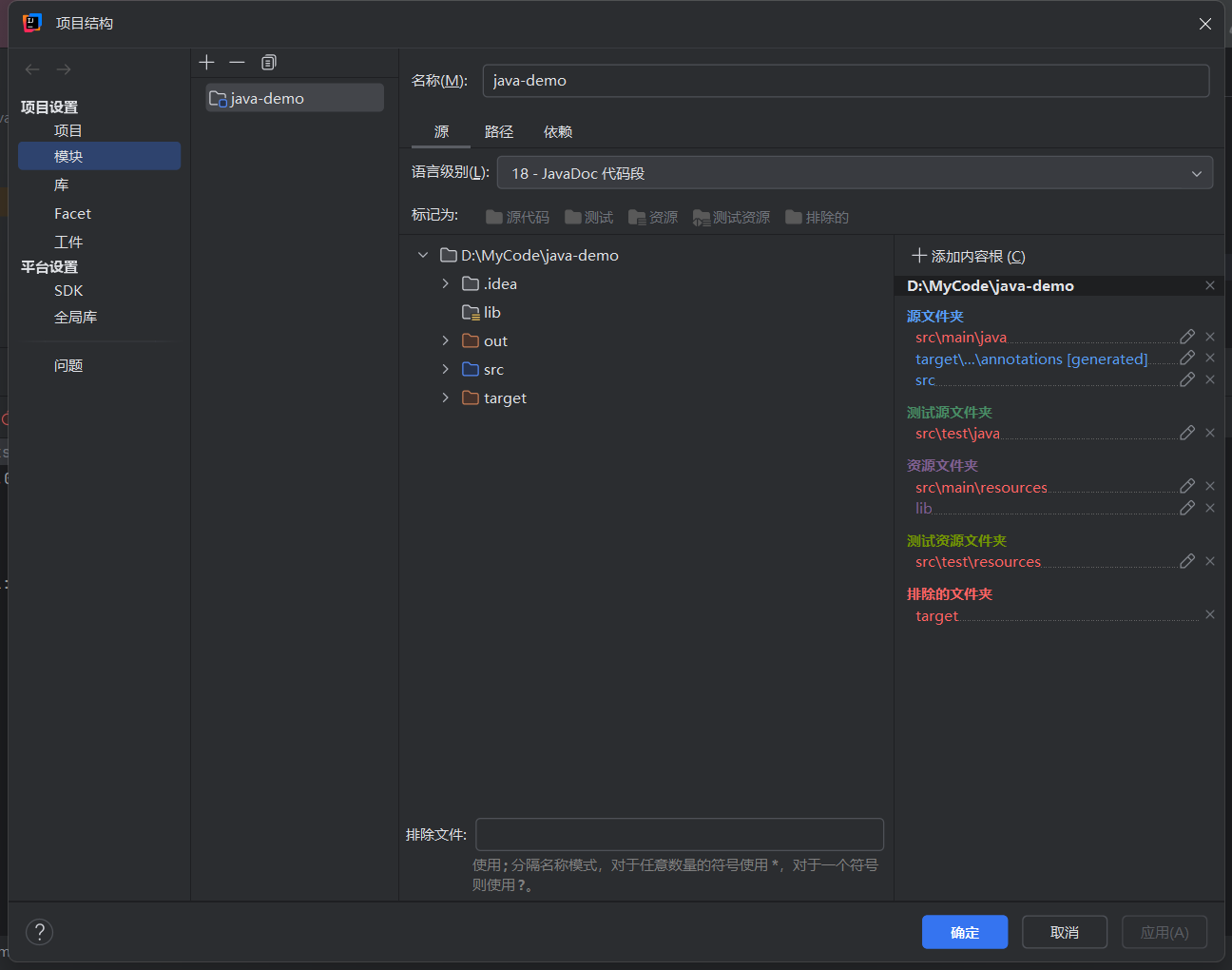Viewport: 1232px width, 970px height.
Task: Open help with question mark button
Action: click(x=40, y=932)
